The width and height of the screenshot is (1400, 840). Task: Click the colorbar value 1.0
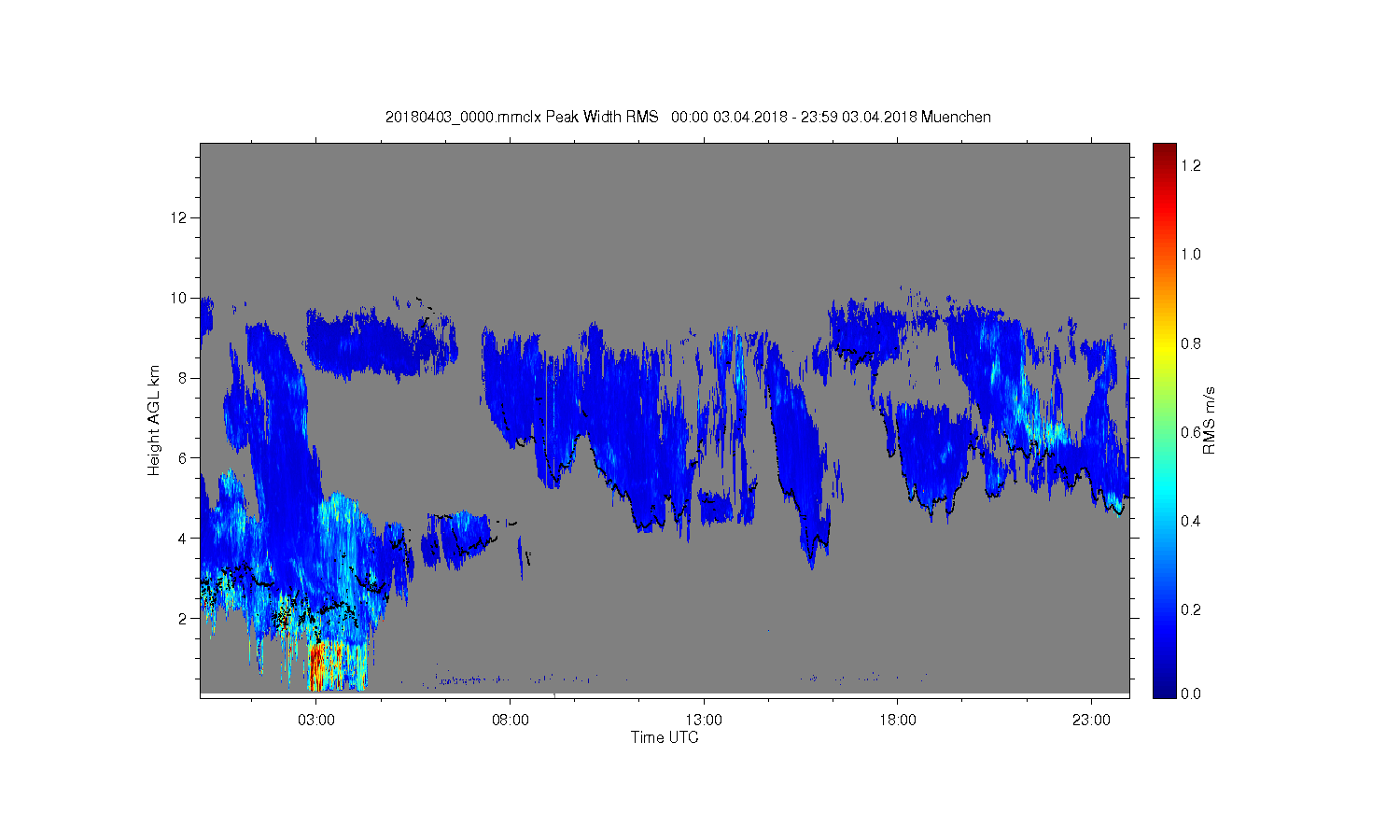tap(1190, 254)
